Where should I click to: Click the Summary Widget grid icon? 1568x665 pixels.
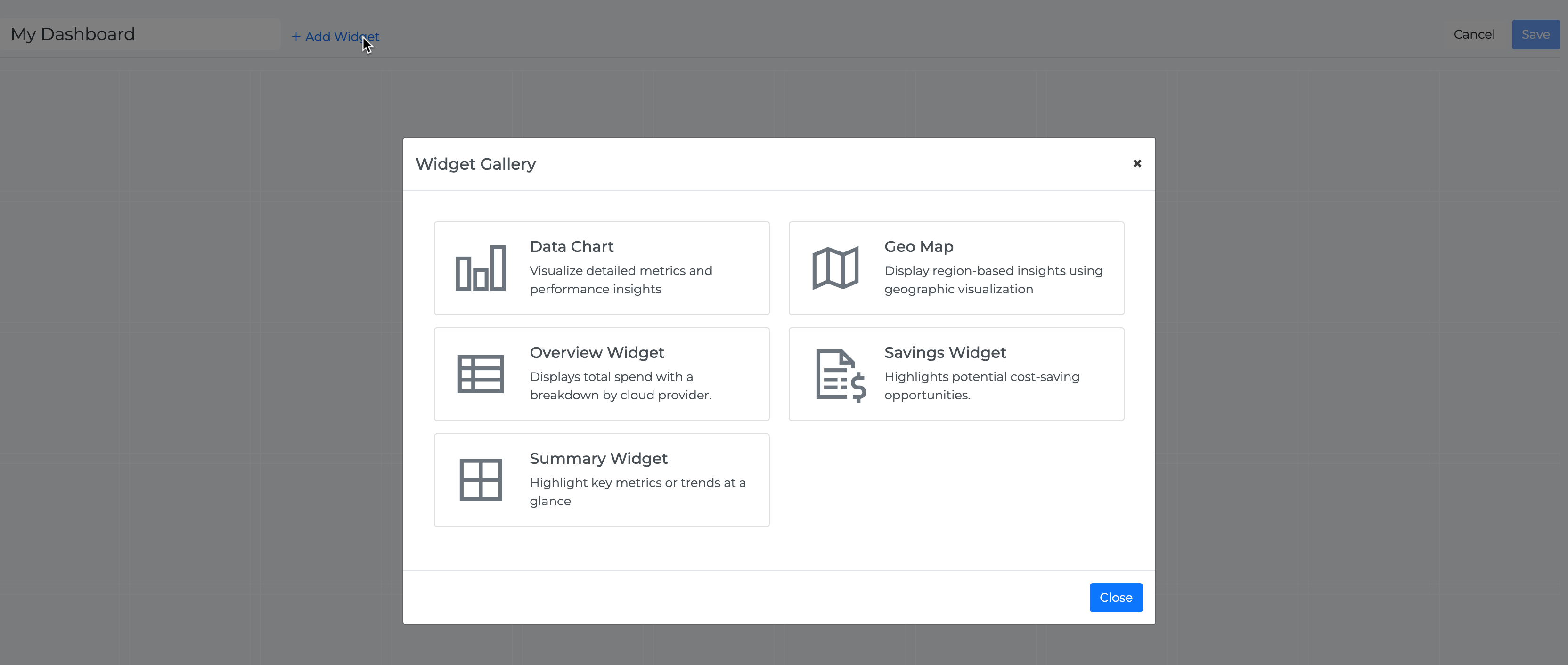(x=480, y=480)
